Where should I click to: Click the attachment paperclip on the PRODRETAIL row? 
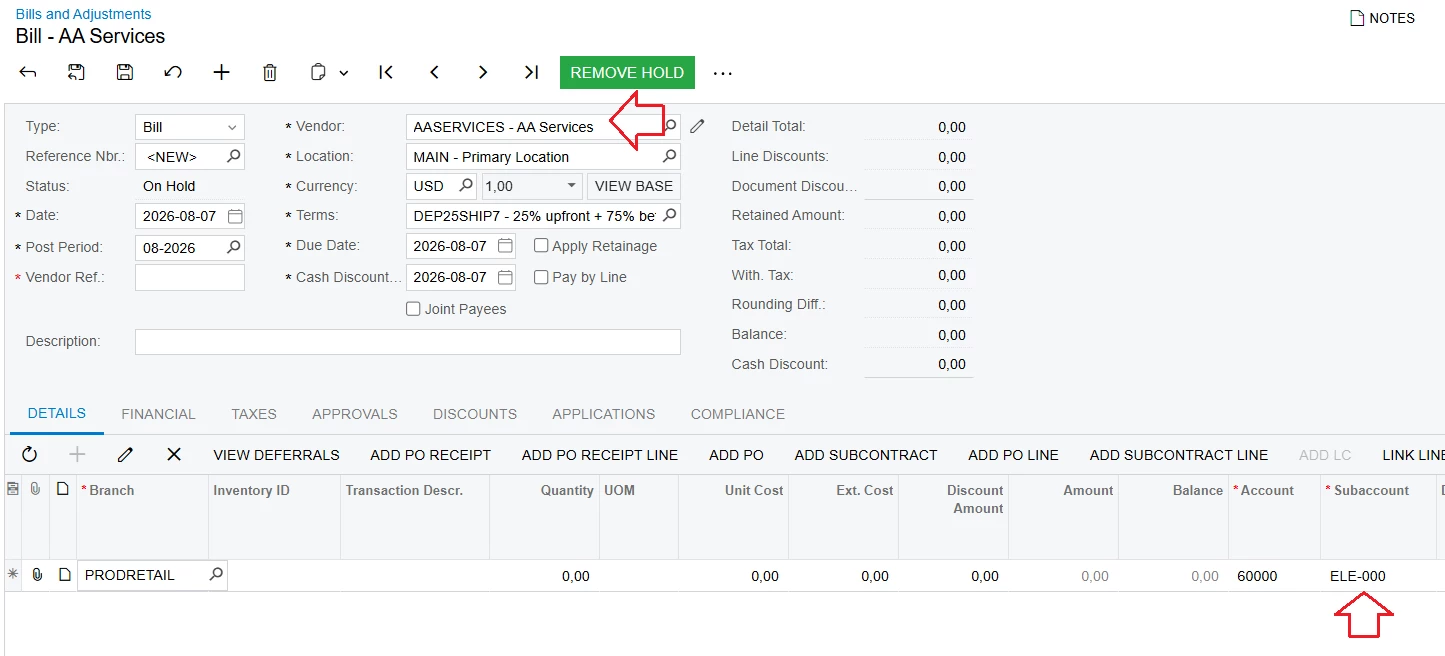(37, 575)
